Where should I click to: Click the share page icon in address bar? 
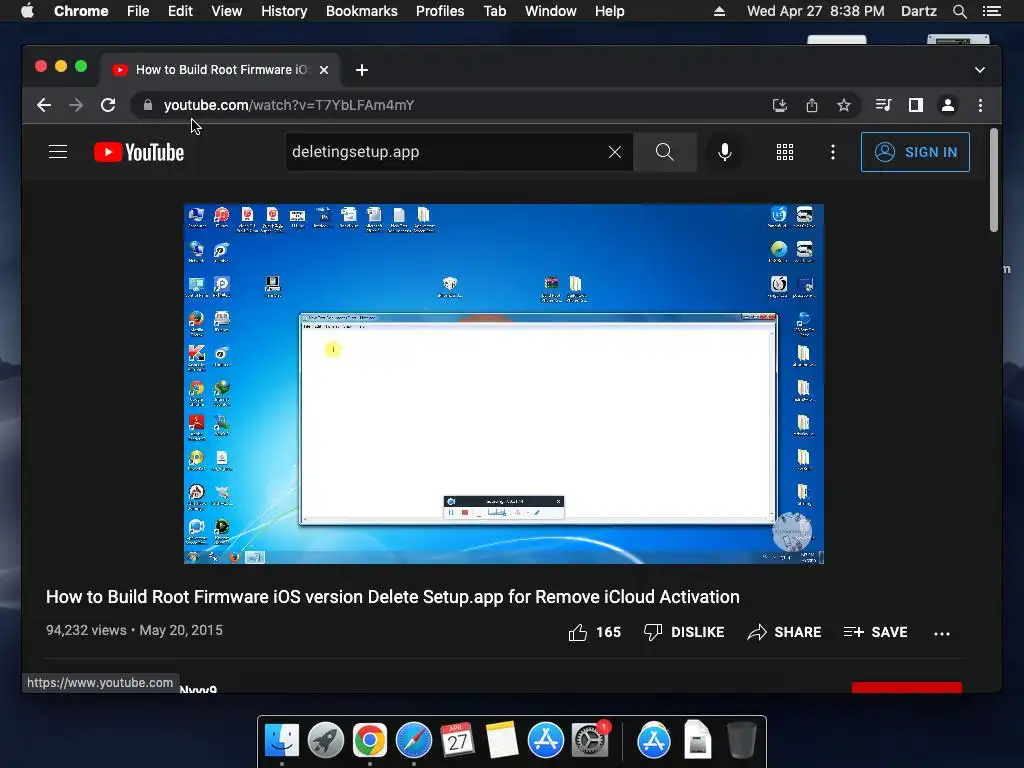pyautogui.click(x=812, y=105)
